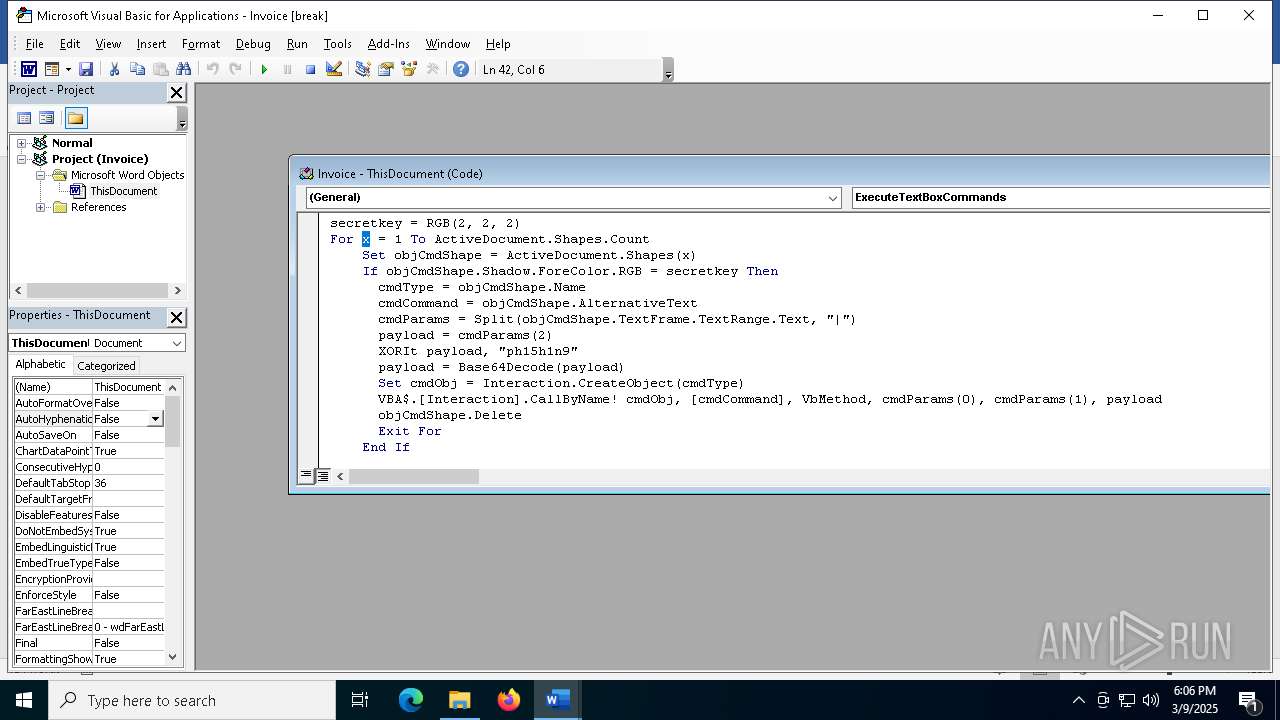
Task: Select ThisDocument in the project tree
Action: (123, 191)
